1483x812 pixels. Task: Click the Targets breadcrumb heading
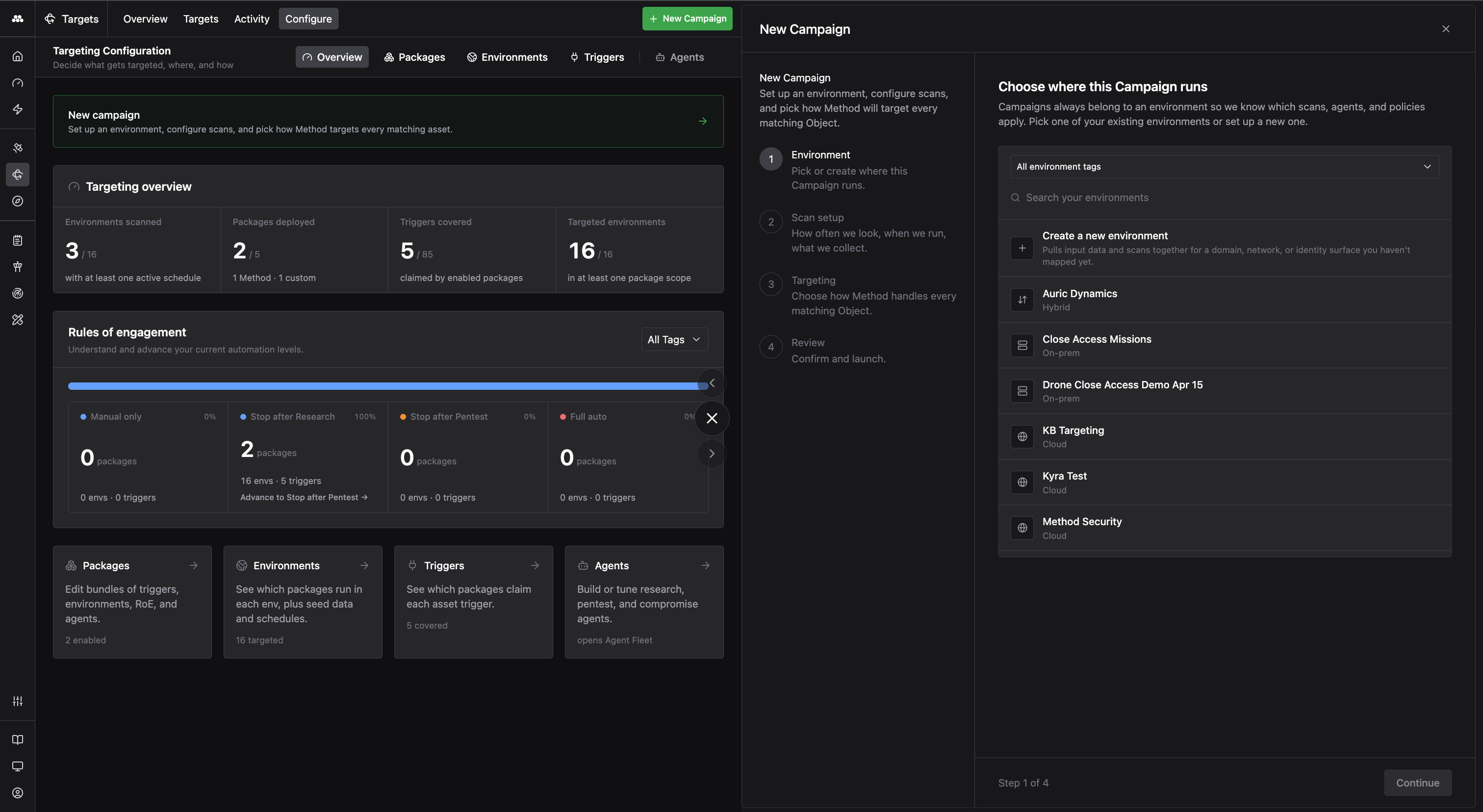(x=72, y=19)
